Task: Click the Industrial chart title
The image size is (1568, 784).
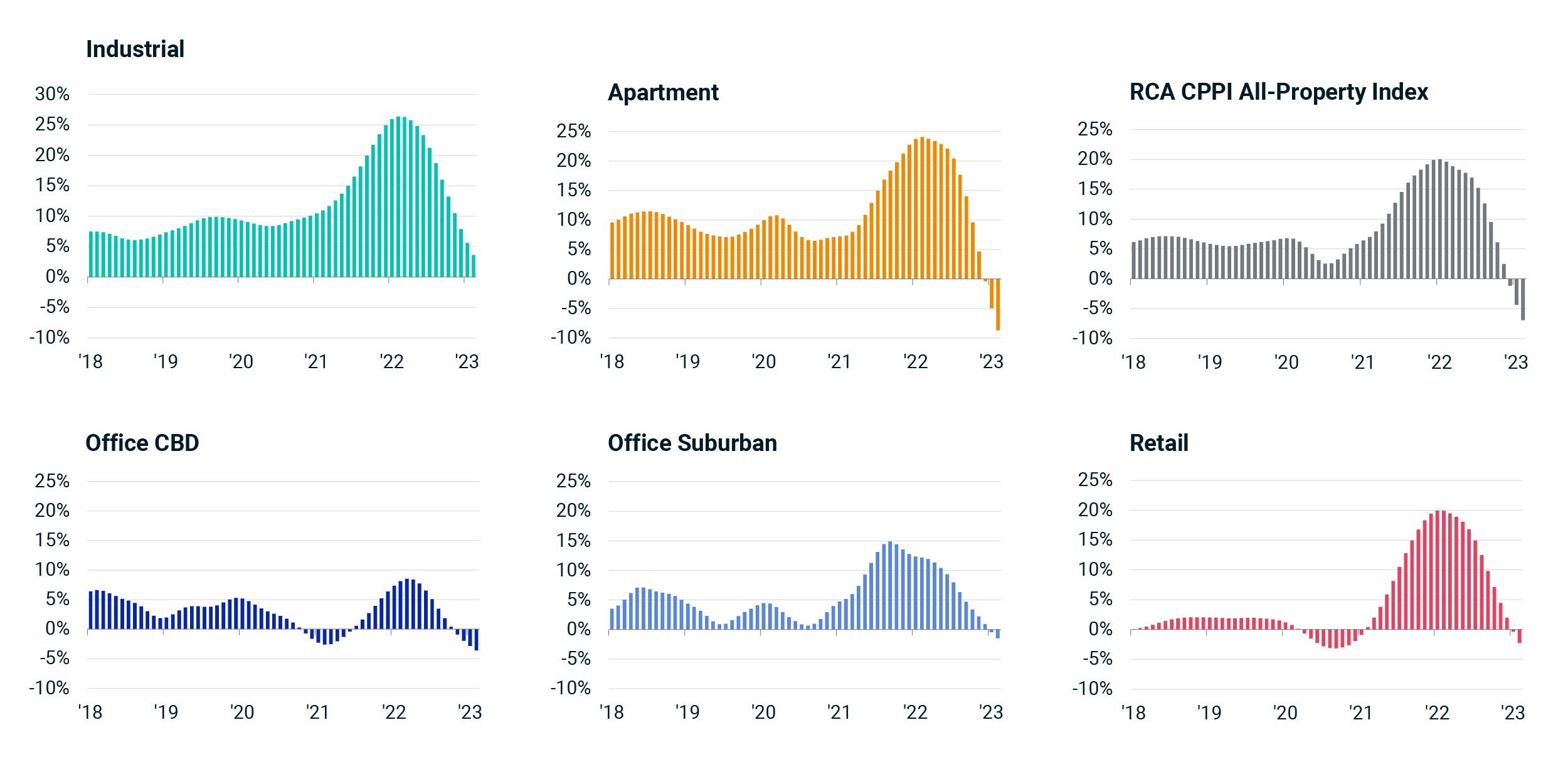Action: point(135,49)
